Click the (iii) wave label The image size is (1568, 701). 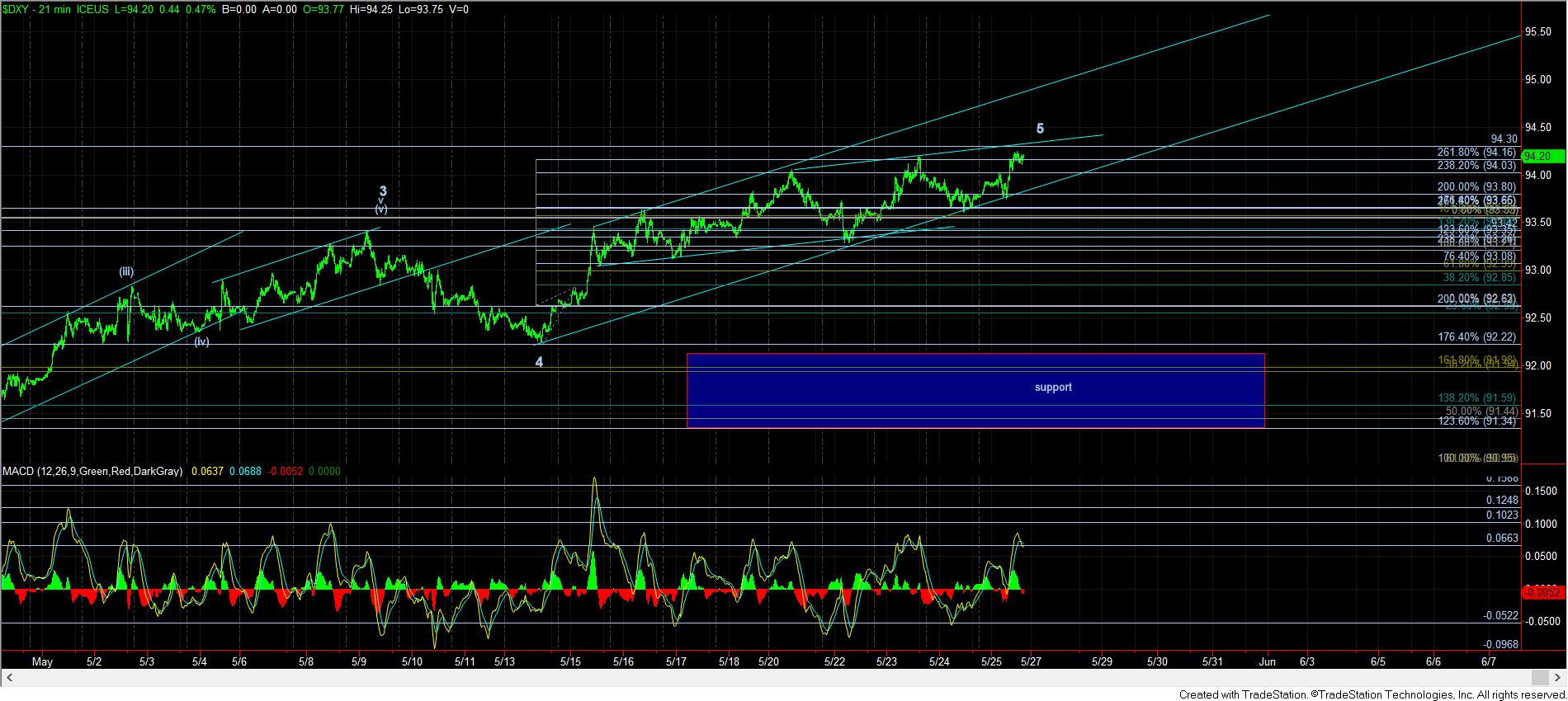125,271
